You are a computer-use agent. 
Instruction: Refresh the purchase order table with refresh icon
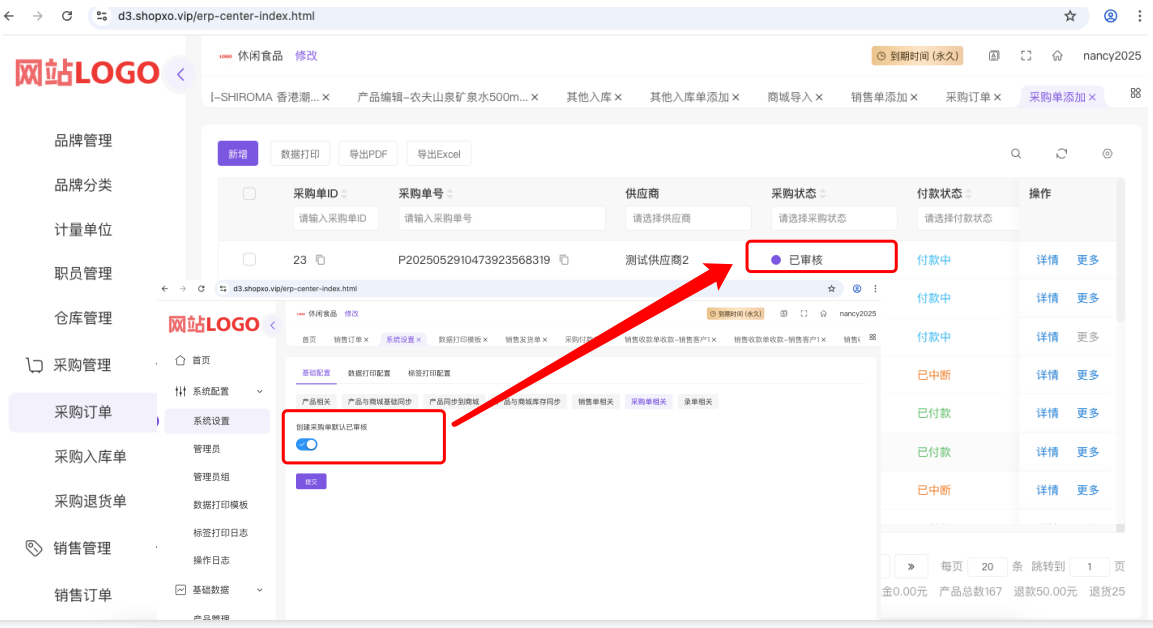point(1061,154)
